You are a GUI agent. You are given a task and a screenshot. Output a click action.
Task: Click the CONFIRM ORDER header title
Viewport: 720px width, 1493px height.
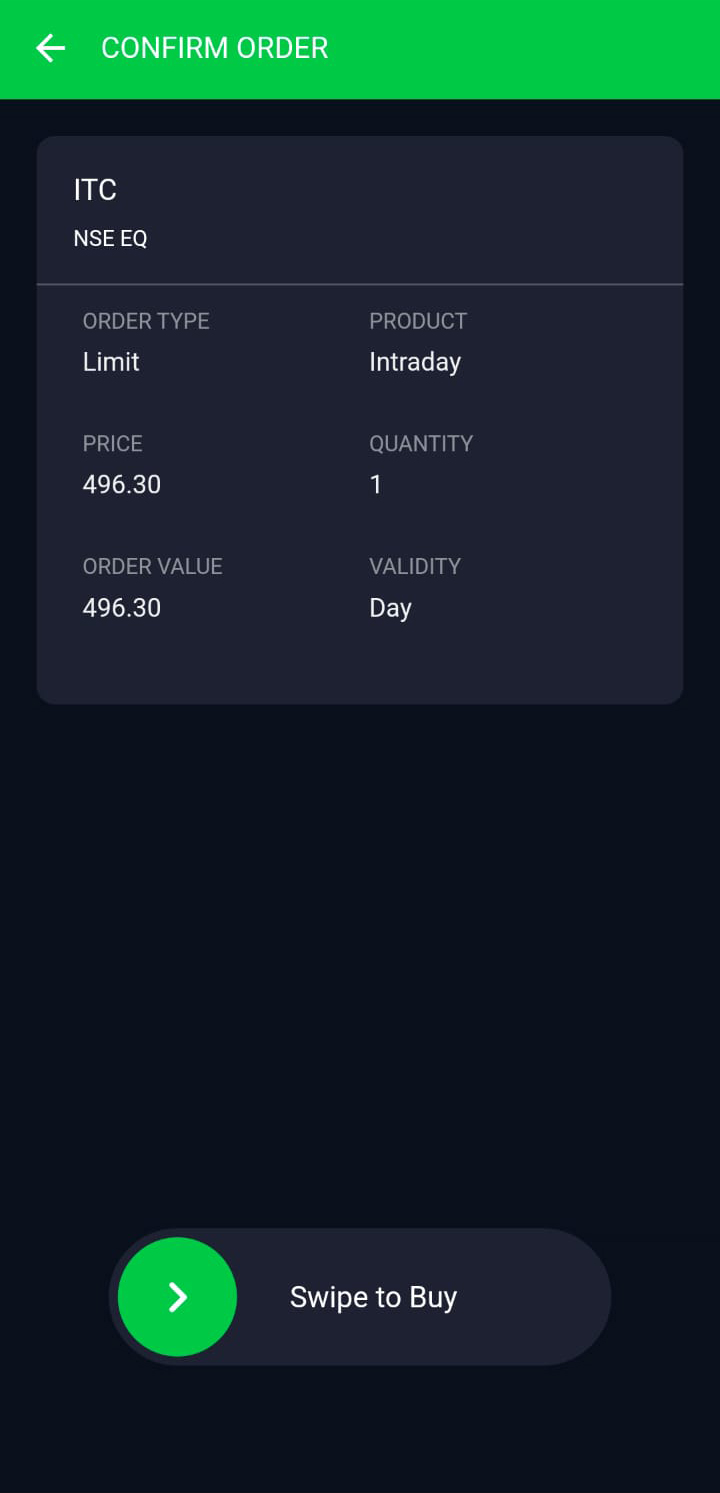click(214, 48)
